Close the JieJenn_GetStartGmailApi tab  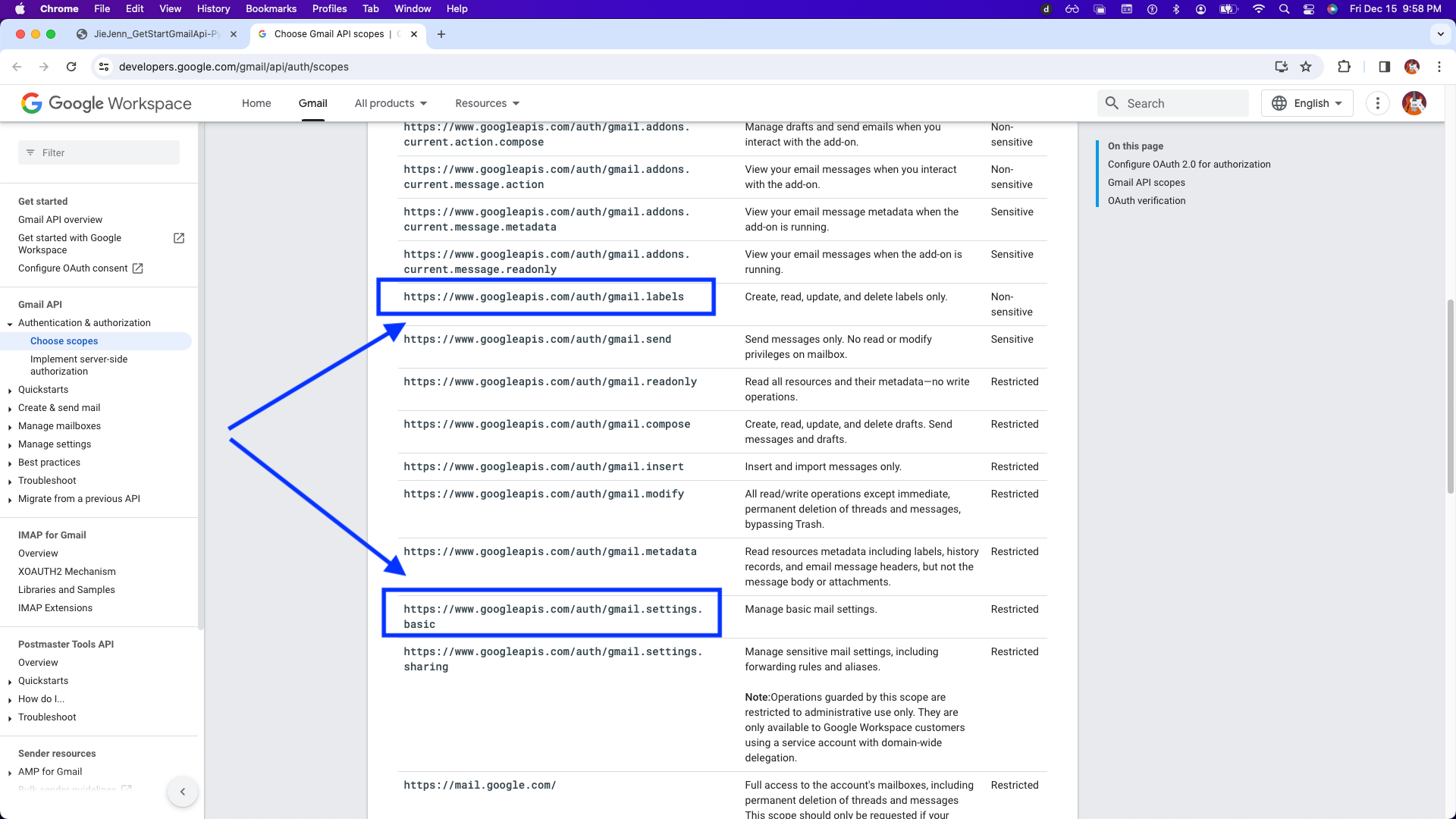(x=234, y=34)
